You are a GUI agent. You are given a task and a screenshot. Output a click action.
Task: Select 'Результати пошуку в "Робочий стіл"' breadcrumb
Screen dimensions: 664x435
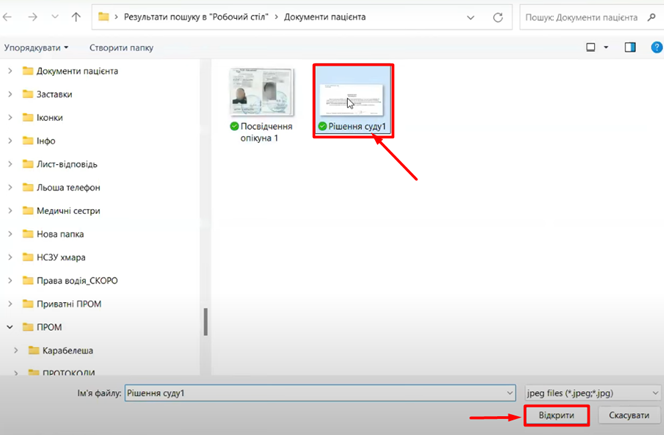tap(196, 17)
